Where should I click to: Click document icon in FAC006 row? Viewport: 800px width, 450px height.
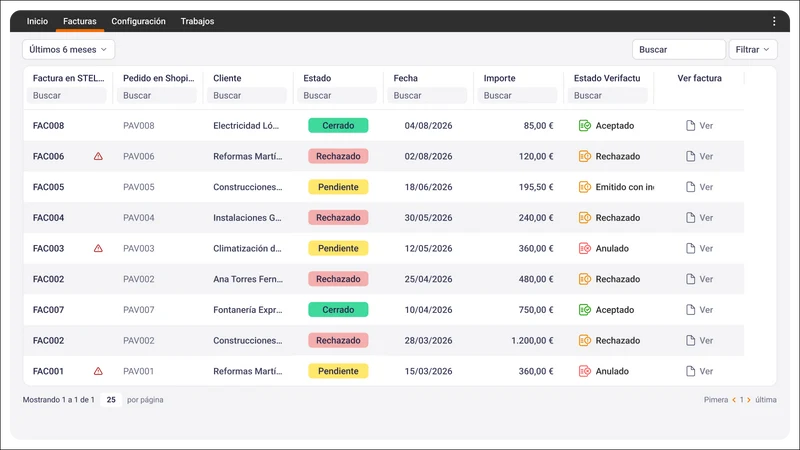[x=690, y=156]
